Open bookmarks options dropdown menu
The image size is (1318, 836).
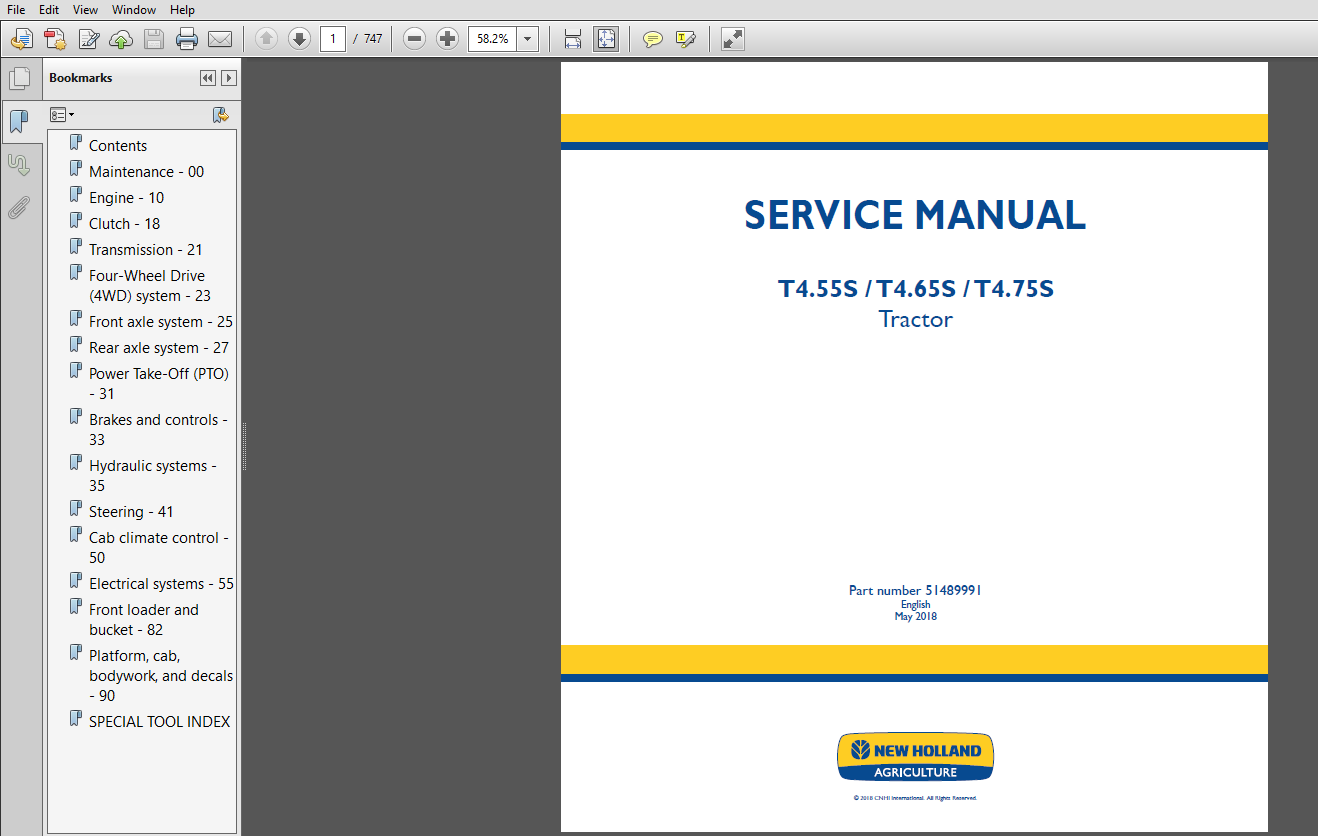click(x=62, y=115)
